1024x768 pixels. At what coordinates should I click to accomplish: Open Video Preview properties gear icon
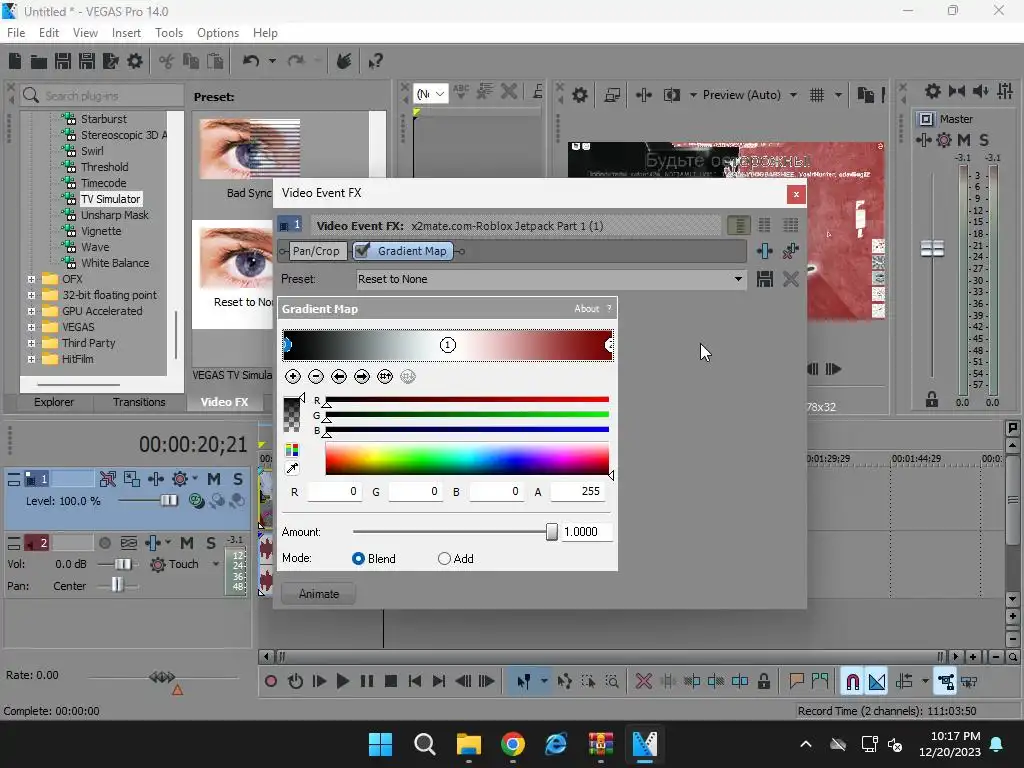[x=580, y=95]
